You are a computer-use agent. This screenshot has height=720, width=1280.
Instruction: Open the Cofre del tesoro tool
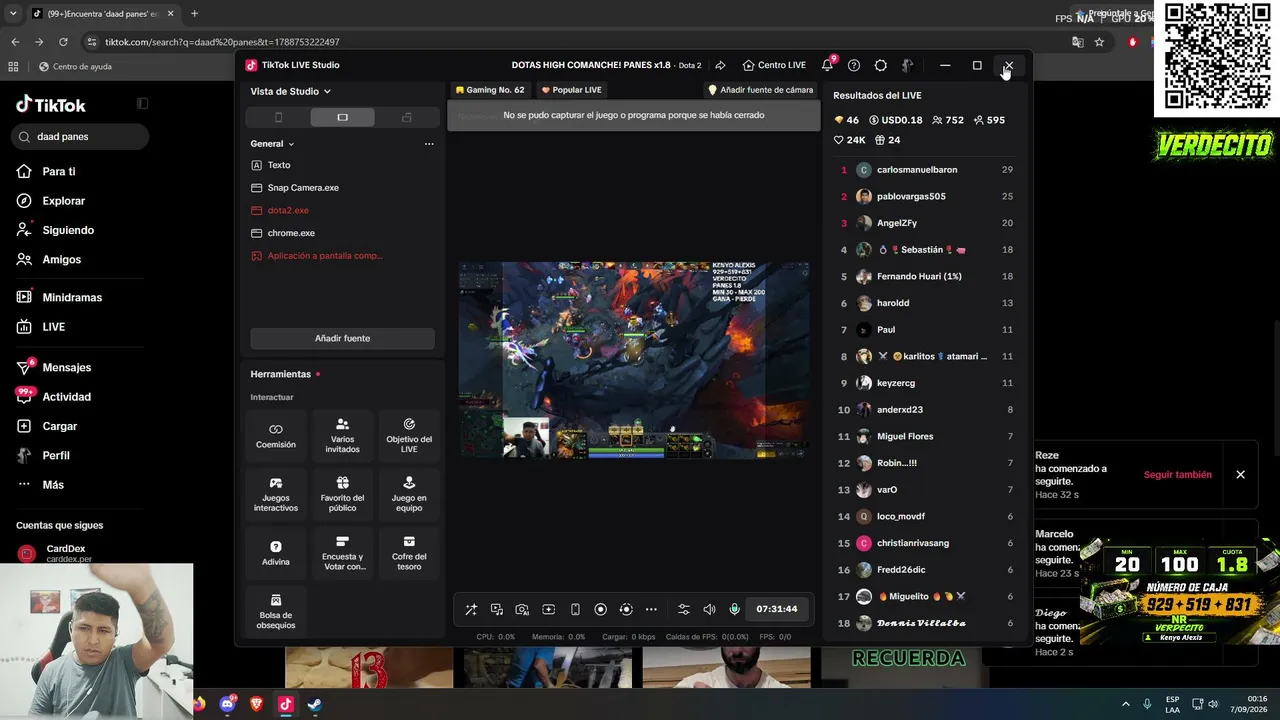tap(409, 553)
